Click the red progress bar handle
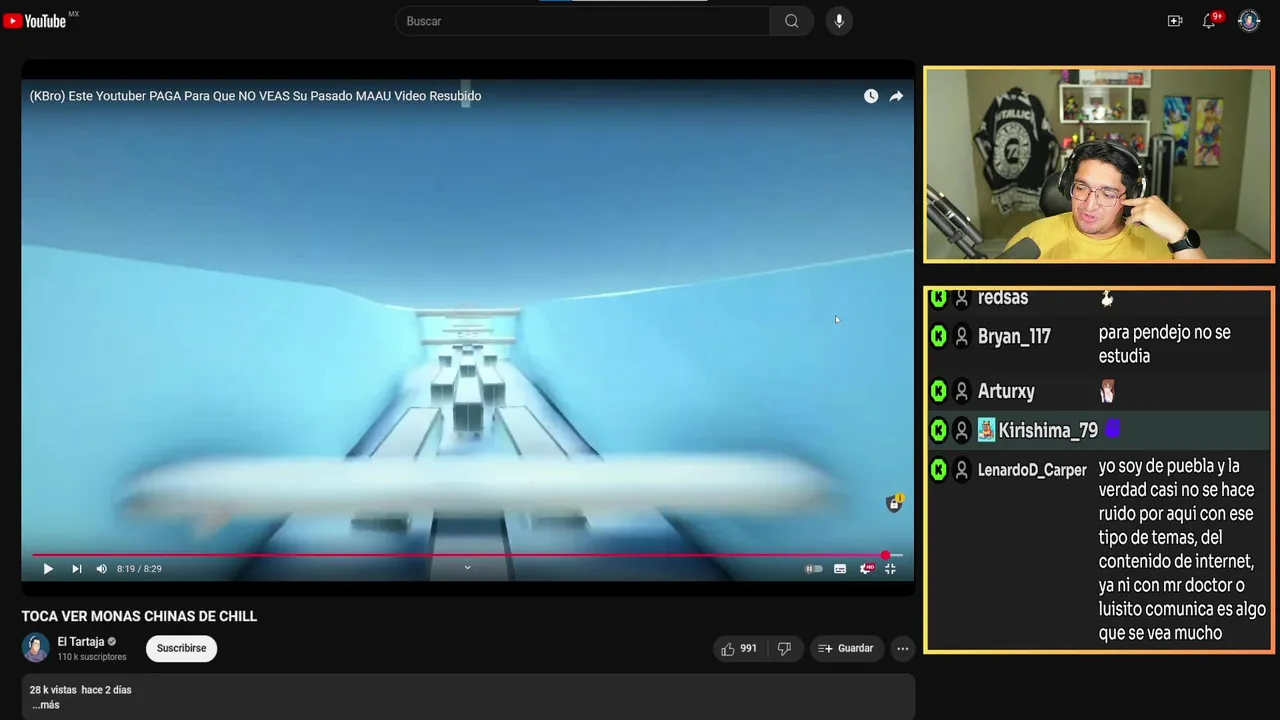The height and width of the screenshot is (720, 1280). click(885, 555)
